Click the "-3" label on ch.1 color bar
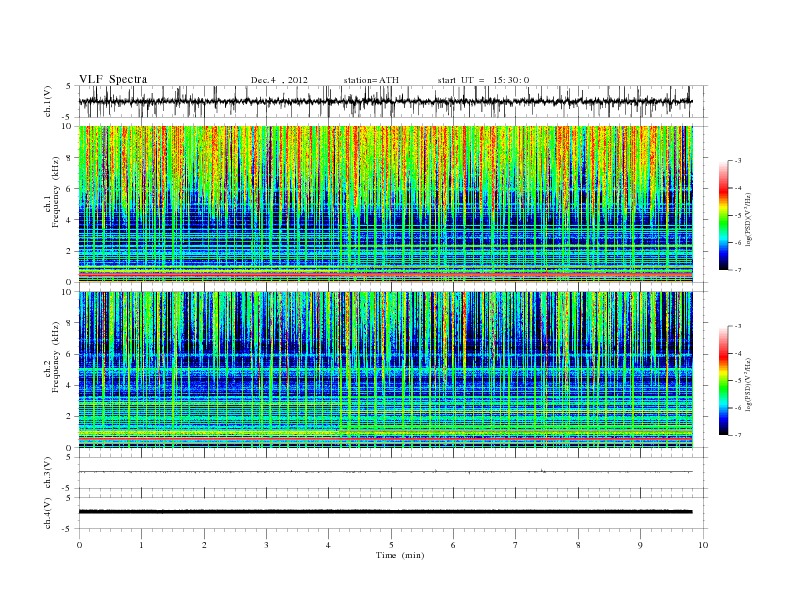Screen dimensions: 792x612 point(738,161)
